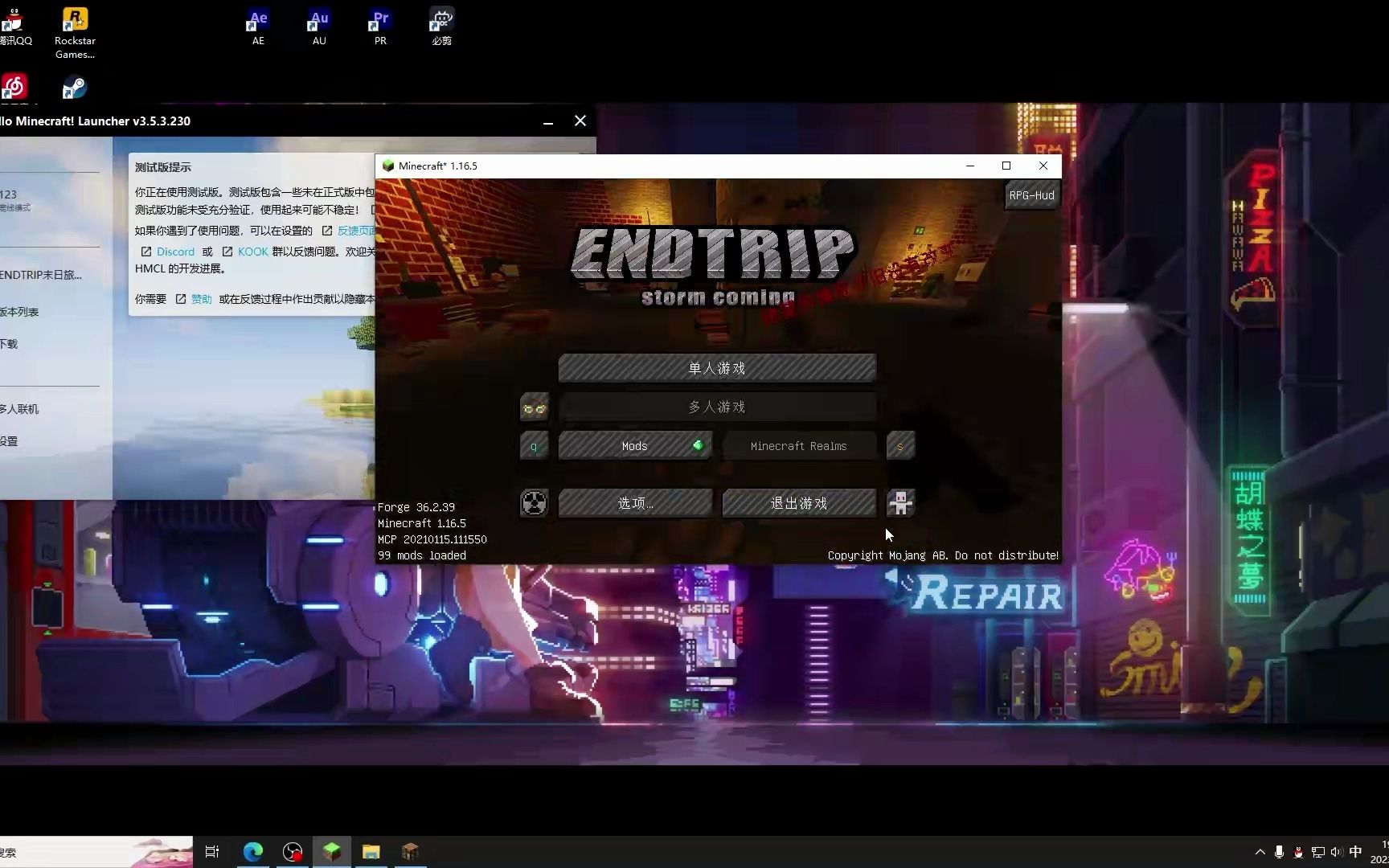This screenshot has height=868, width=1389.
Task: Click the greyed 多人游戏 multiplayer button
Action: point(717,407)
